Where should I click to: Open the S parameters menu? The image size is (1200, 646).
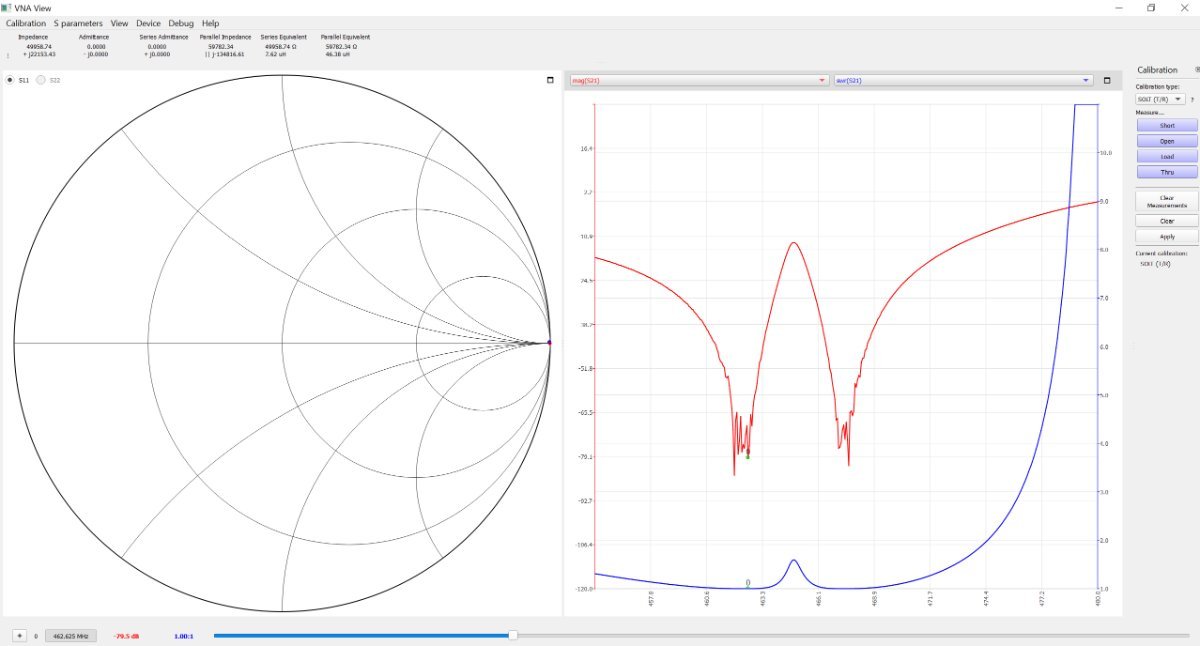click(78, 23)
